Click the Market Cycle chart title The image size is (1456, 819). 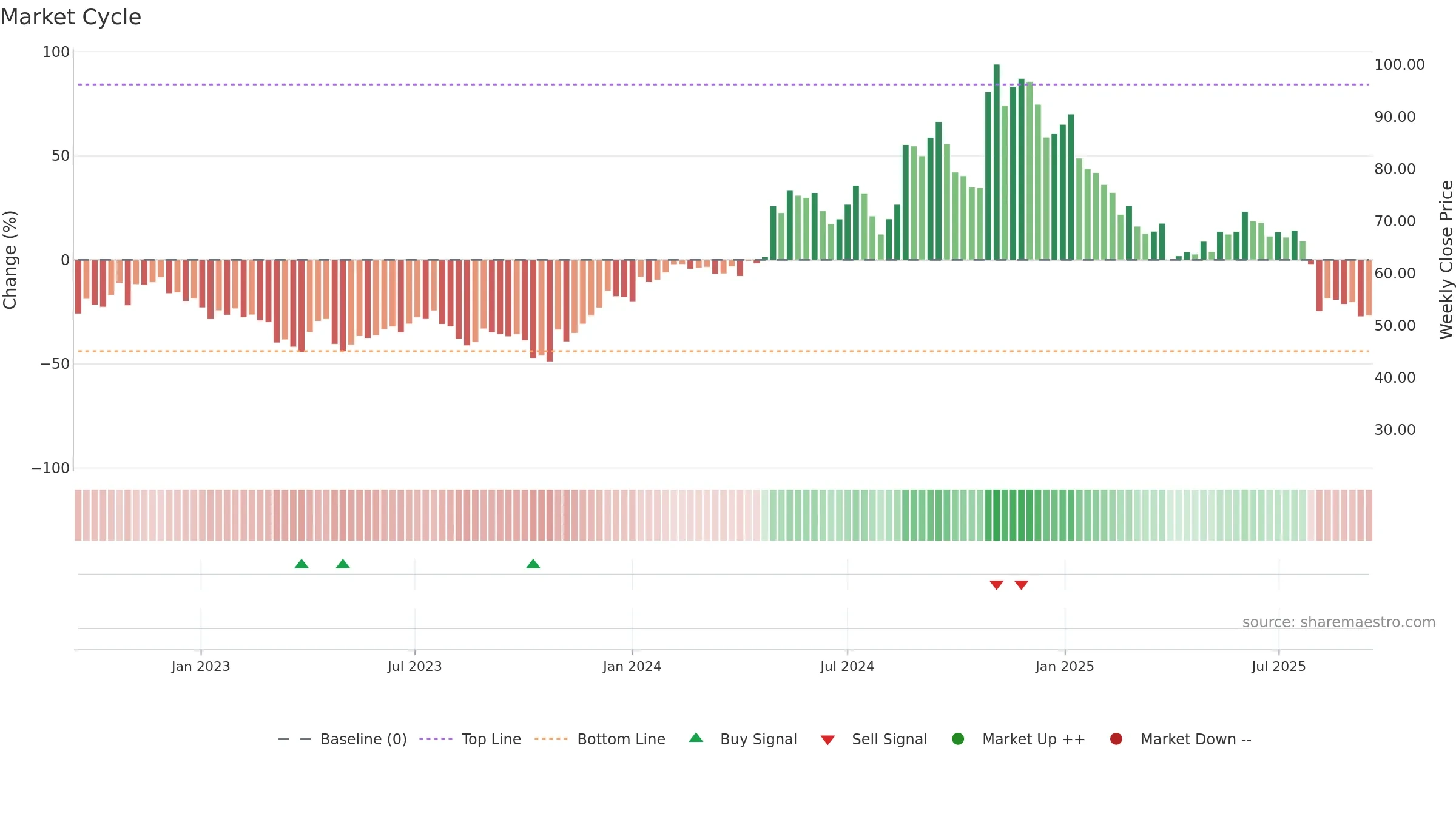tap(71, 17)
